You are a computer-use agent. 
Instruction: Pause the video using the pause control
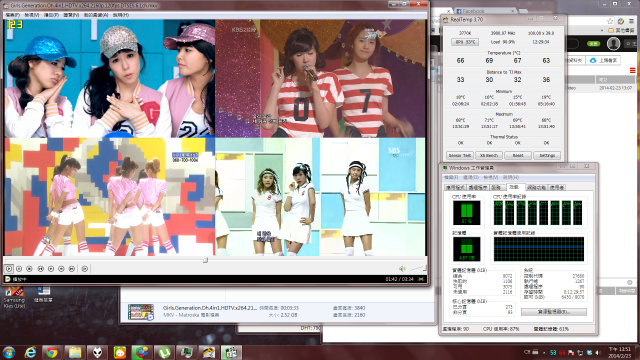tap(19, 269)
